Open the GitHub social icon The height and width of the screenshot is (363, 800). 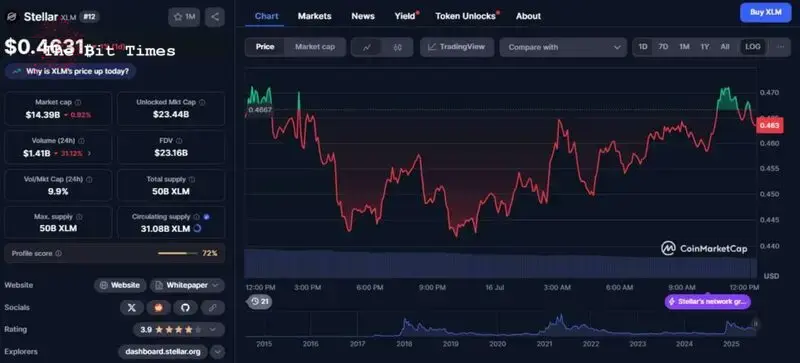185,307
